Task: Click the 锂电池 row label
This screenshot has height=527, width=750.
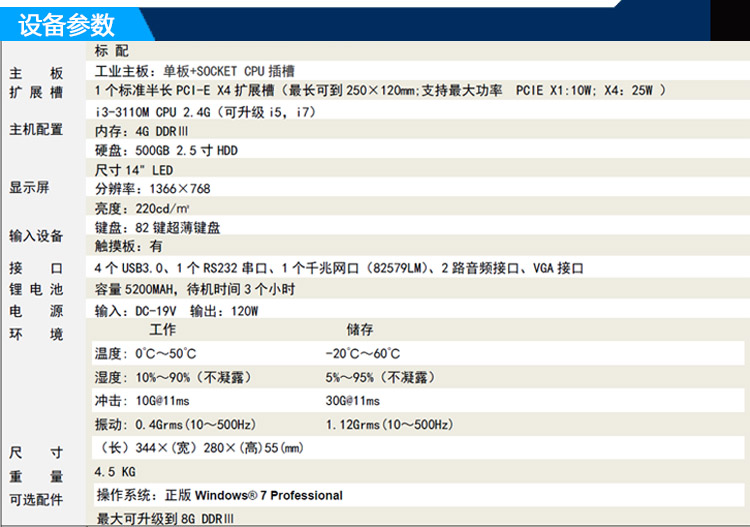Action: [x=36, y=290]
